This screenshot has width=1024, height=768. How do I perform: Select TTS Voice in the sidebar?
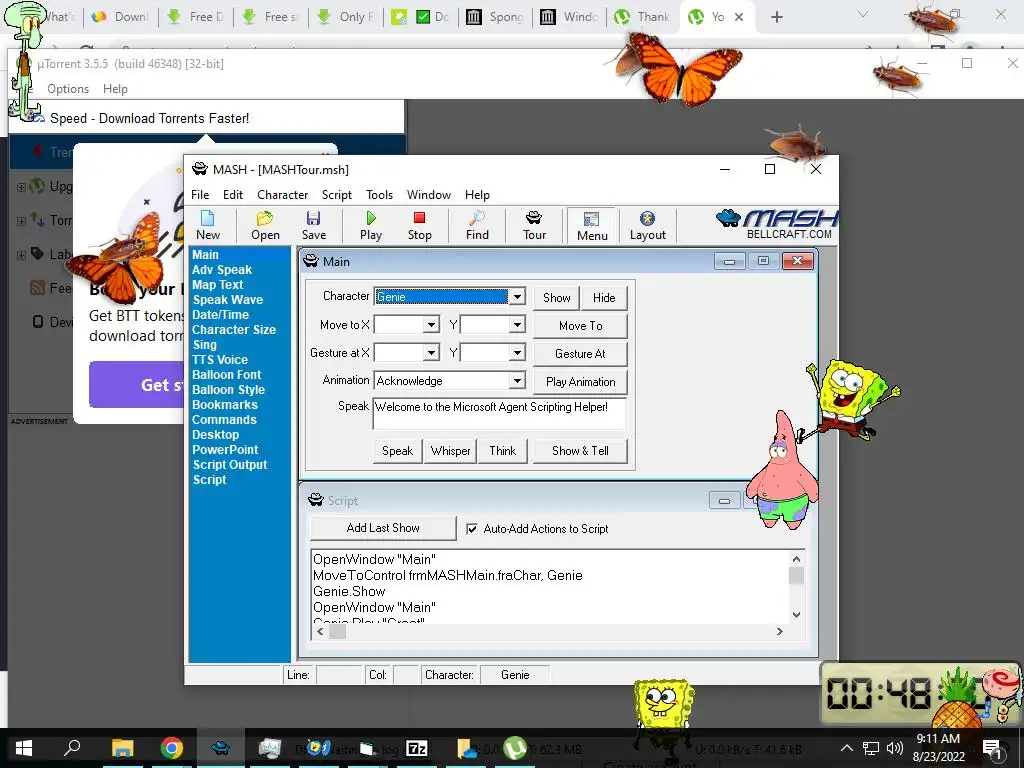pos(219,360)
